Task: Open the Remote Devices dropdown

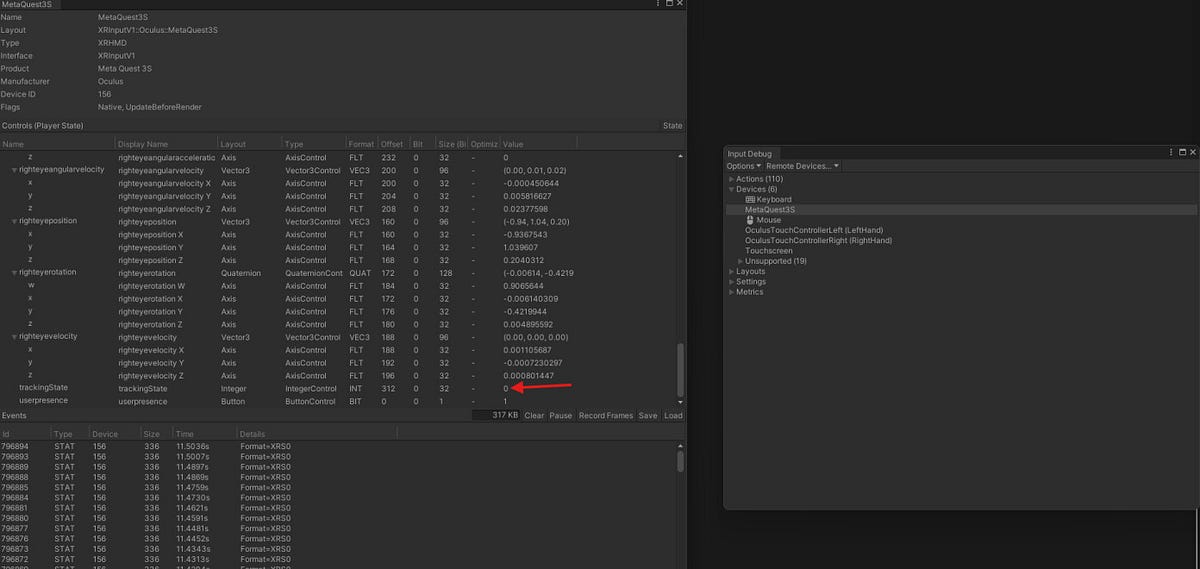Action: [802, 166]
